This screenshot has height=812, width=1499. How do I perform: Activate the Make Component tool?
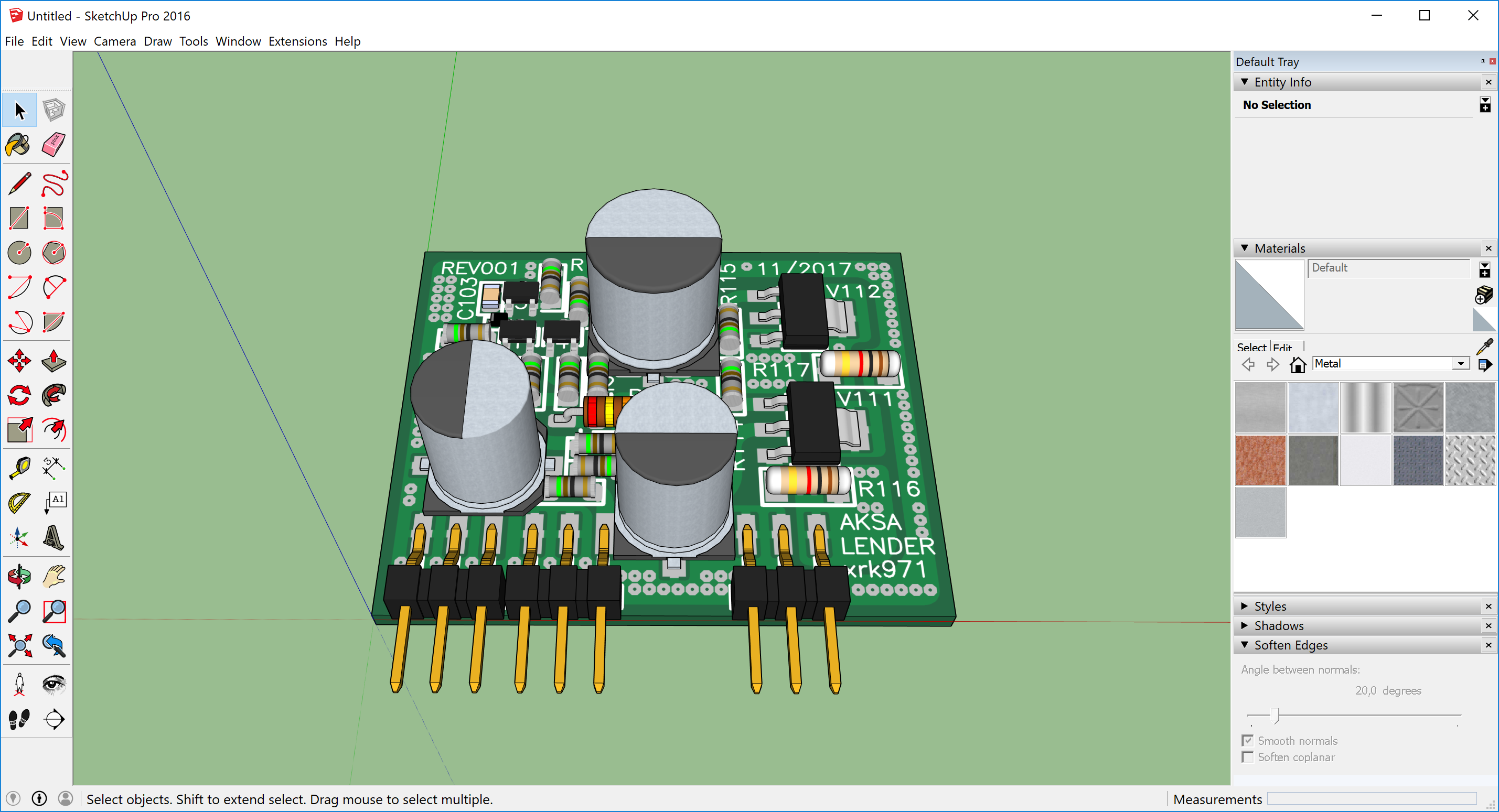[53, 110]
